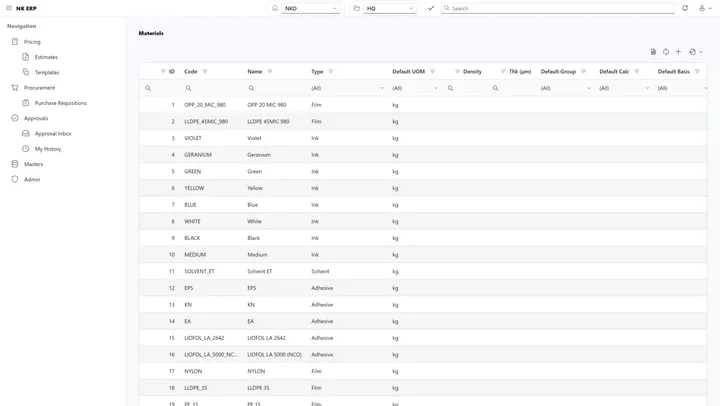
Task: Open Estimates in the navigation
Action: click(46, 57)
